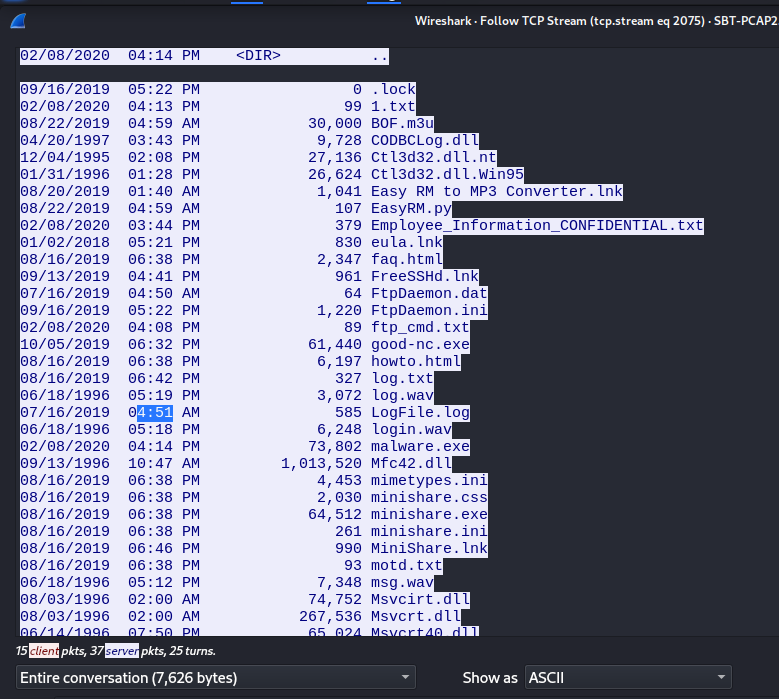Click the 12/04/1995 date entry

pos(65,157)
